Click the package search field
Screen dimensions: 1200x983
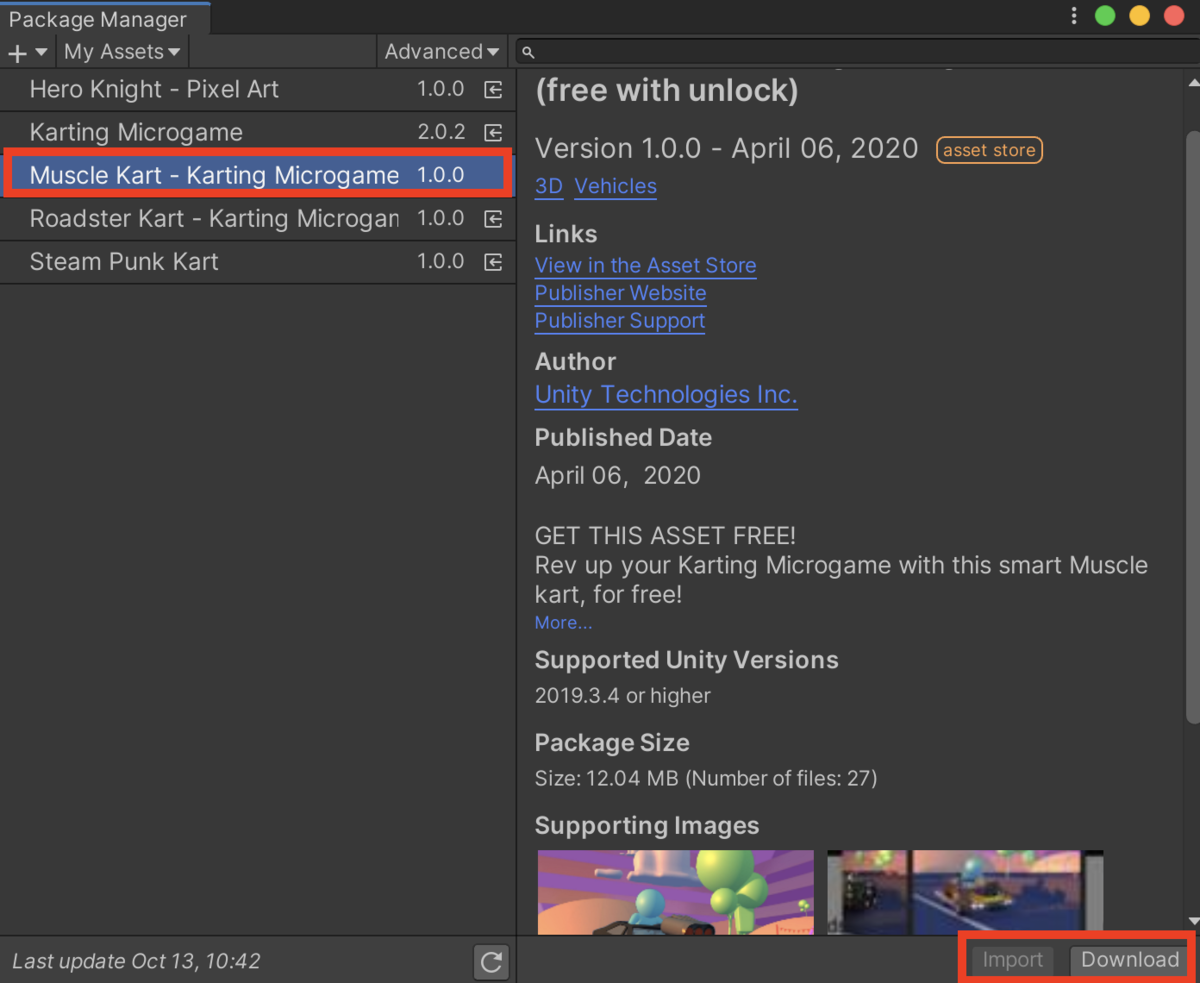[858, 52]
